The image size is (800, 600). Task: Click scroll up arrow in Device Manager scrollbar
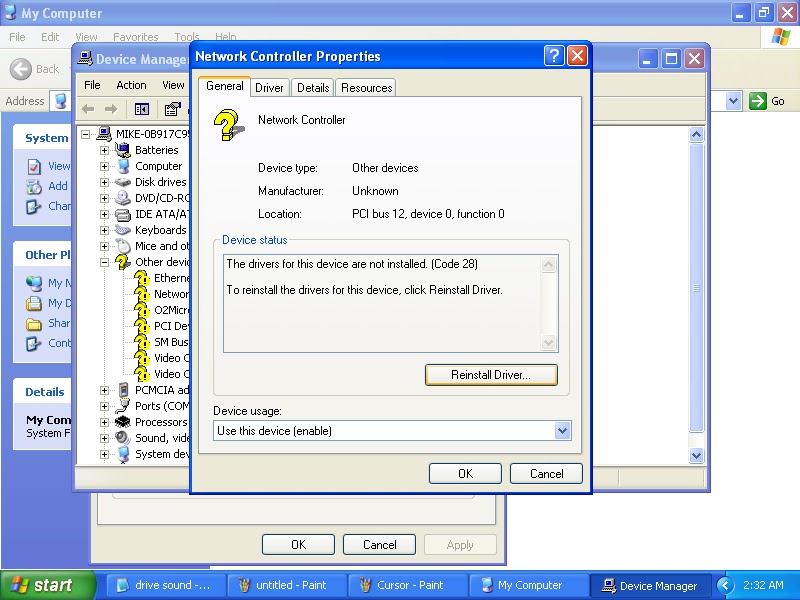696,135
